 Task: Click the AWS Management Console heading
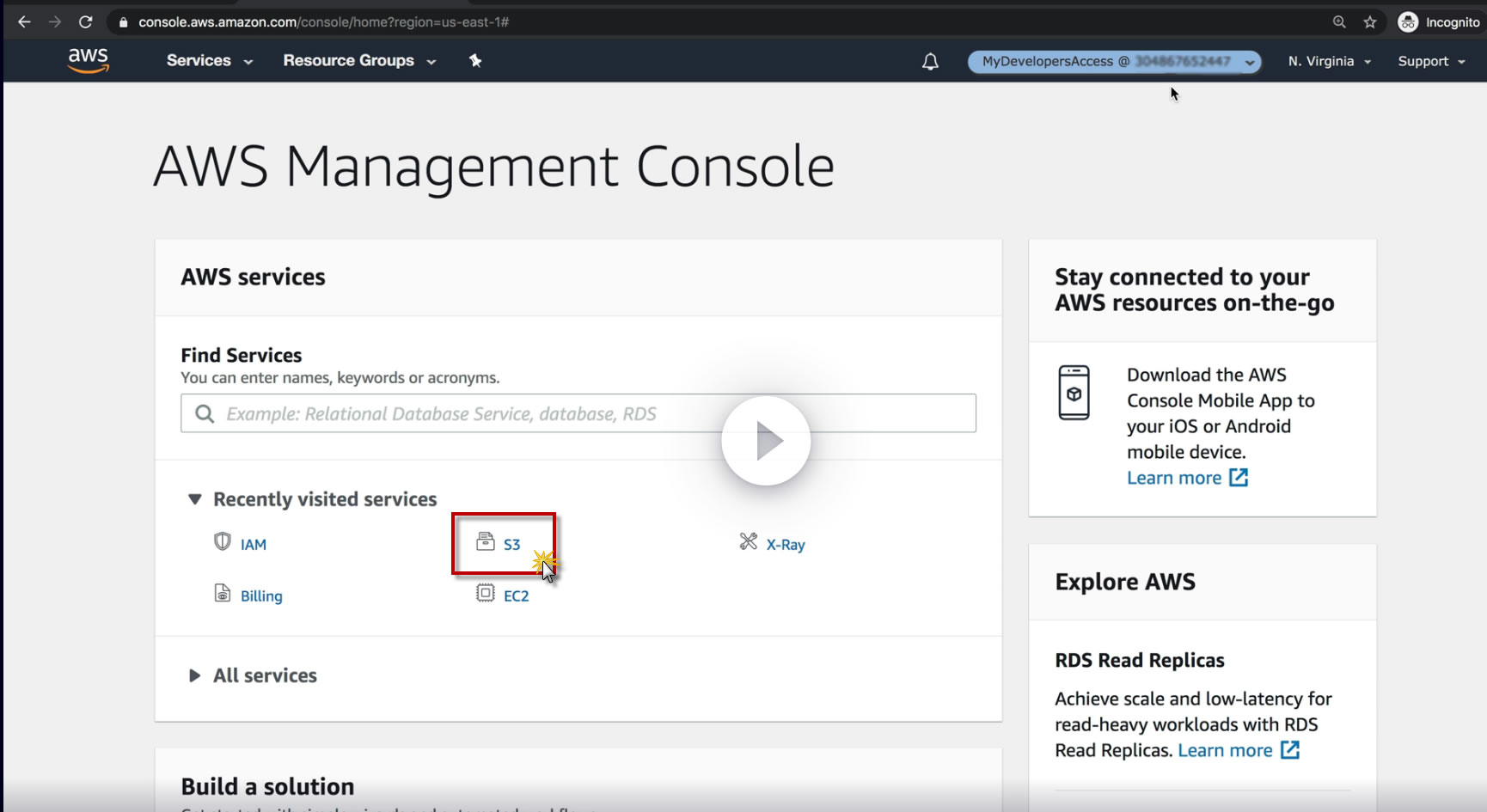coord(494,167)
